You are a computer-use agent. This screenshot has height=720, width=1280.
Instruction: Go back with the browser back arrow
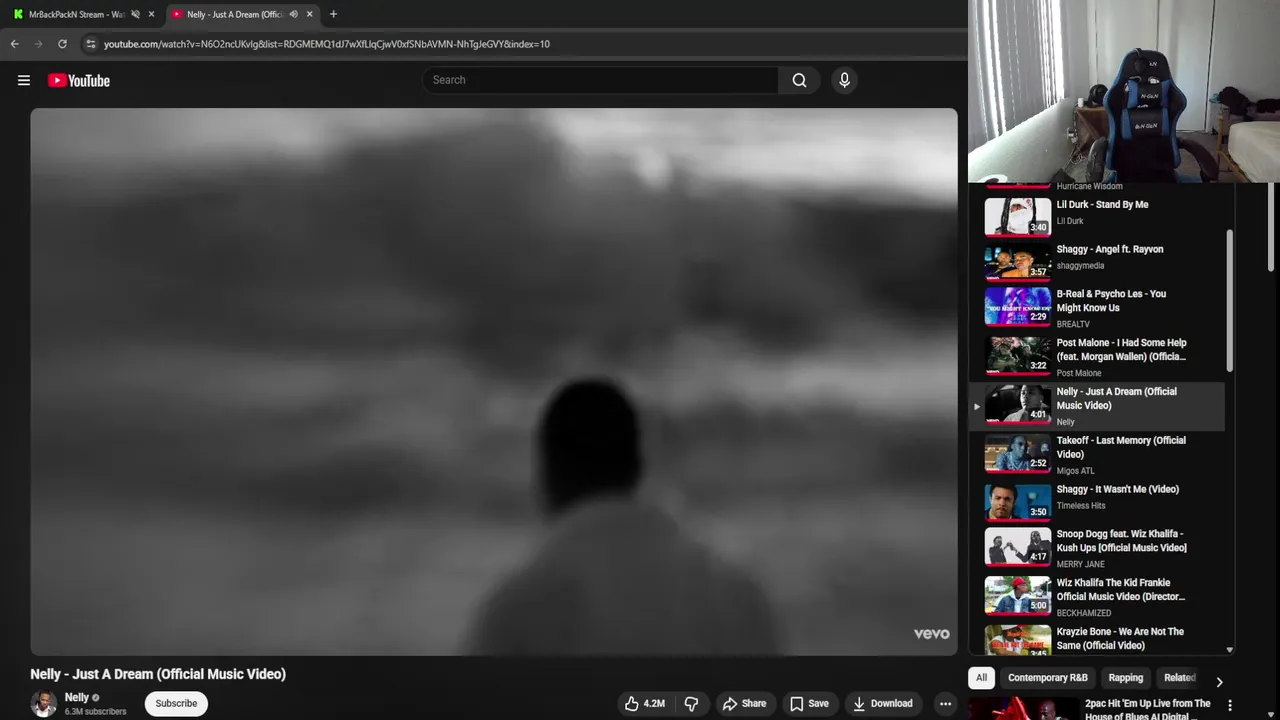(x=14, y=44)
